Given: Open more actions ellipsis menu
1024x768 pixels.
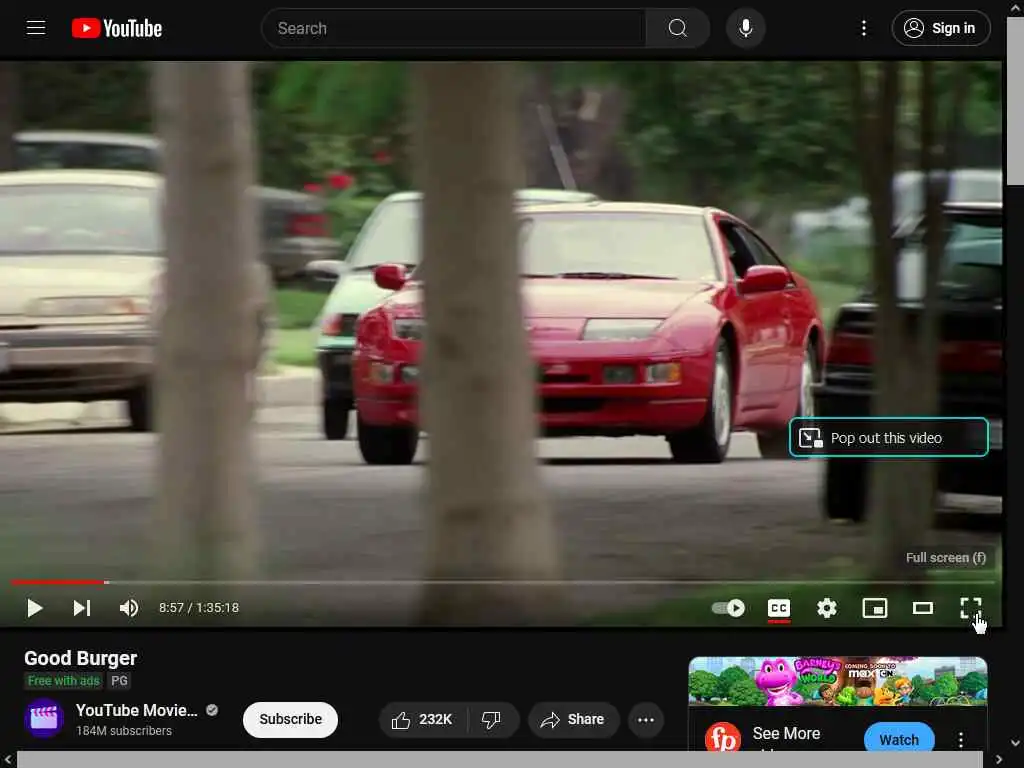Looking at the screenshot, I should [646, 720].
